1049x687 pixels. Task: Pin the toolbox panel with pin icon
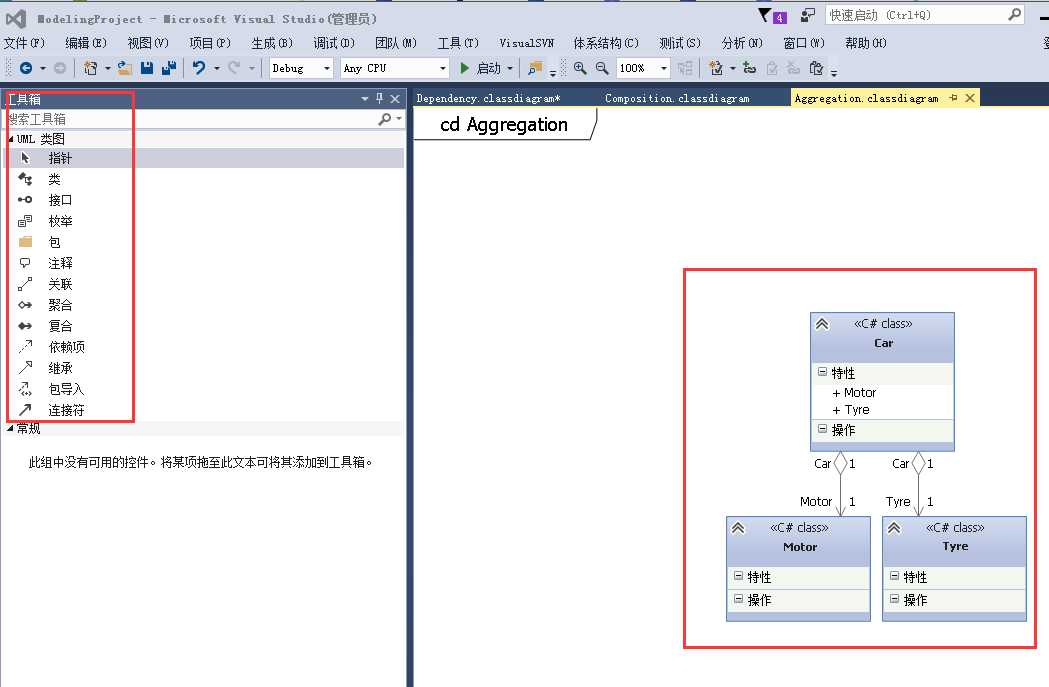[x=379, y=98]
